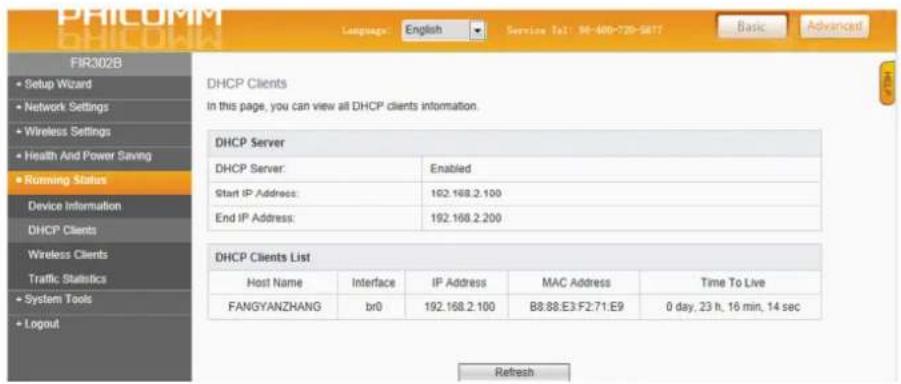Click the DHCP Clients page heading
Viewport: 901px width, 384px height.
pos(246,84)
